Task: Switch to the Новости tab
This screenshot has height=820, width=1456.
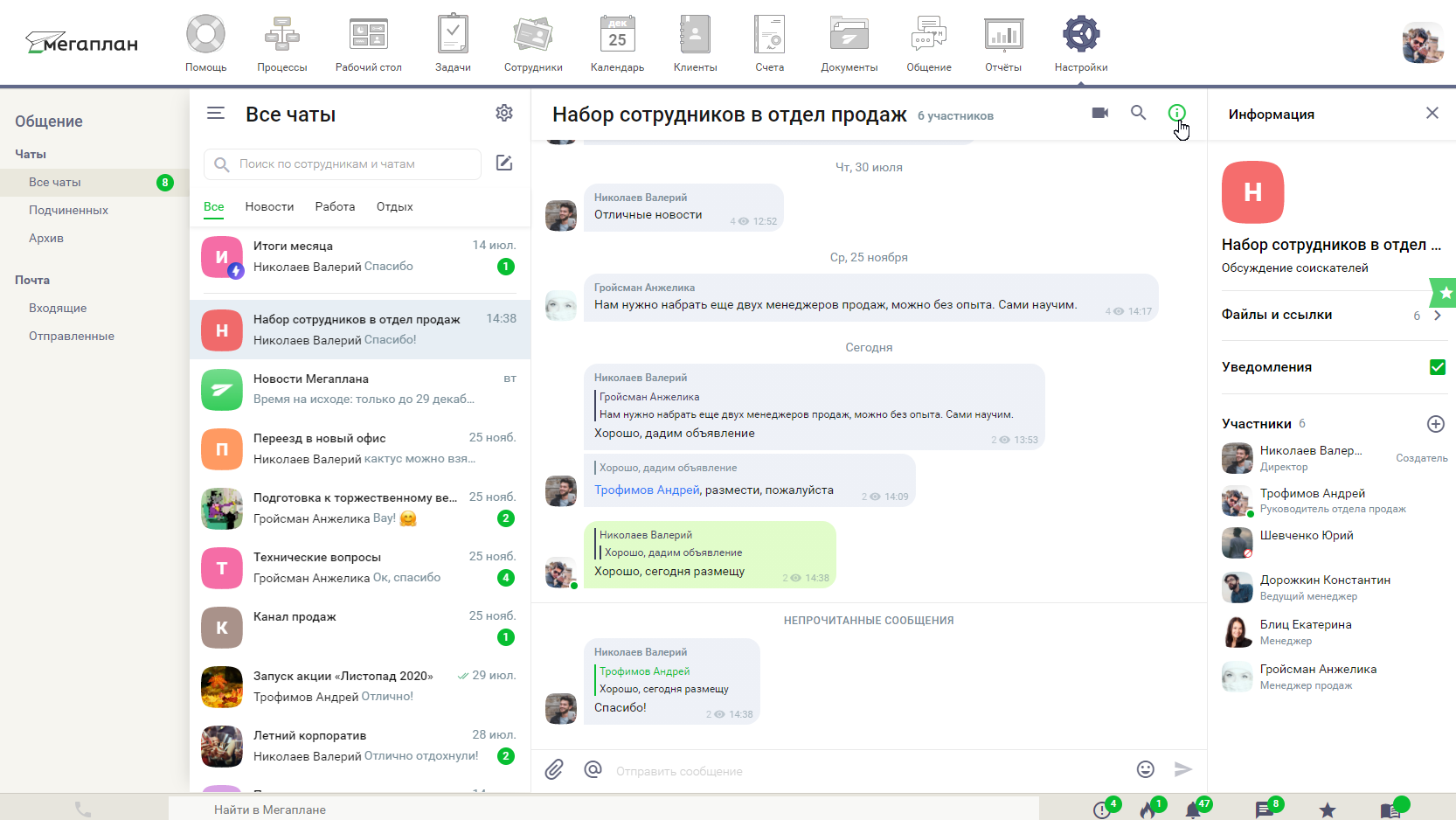Action: pos(269,207)
